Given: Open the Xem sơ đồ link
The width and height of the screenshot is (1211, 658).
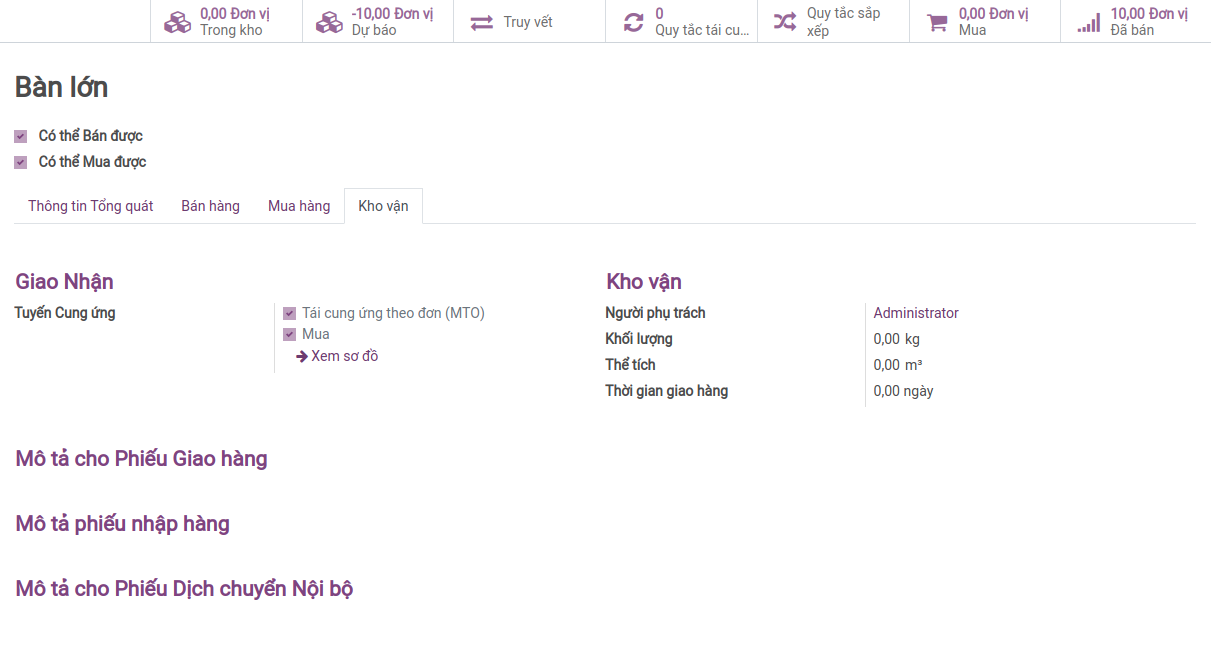Looking at the screenshot, I should (344, 356).
